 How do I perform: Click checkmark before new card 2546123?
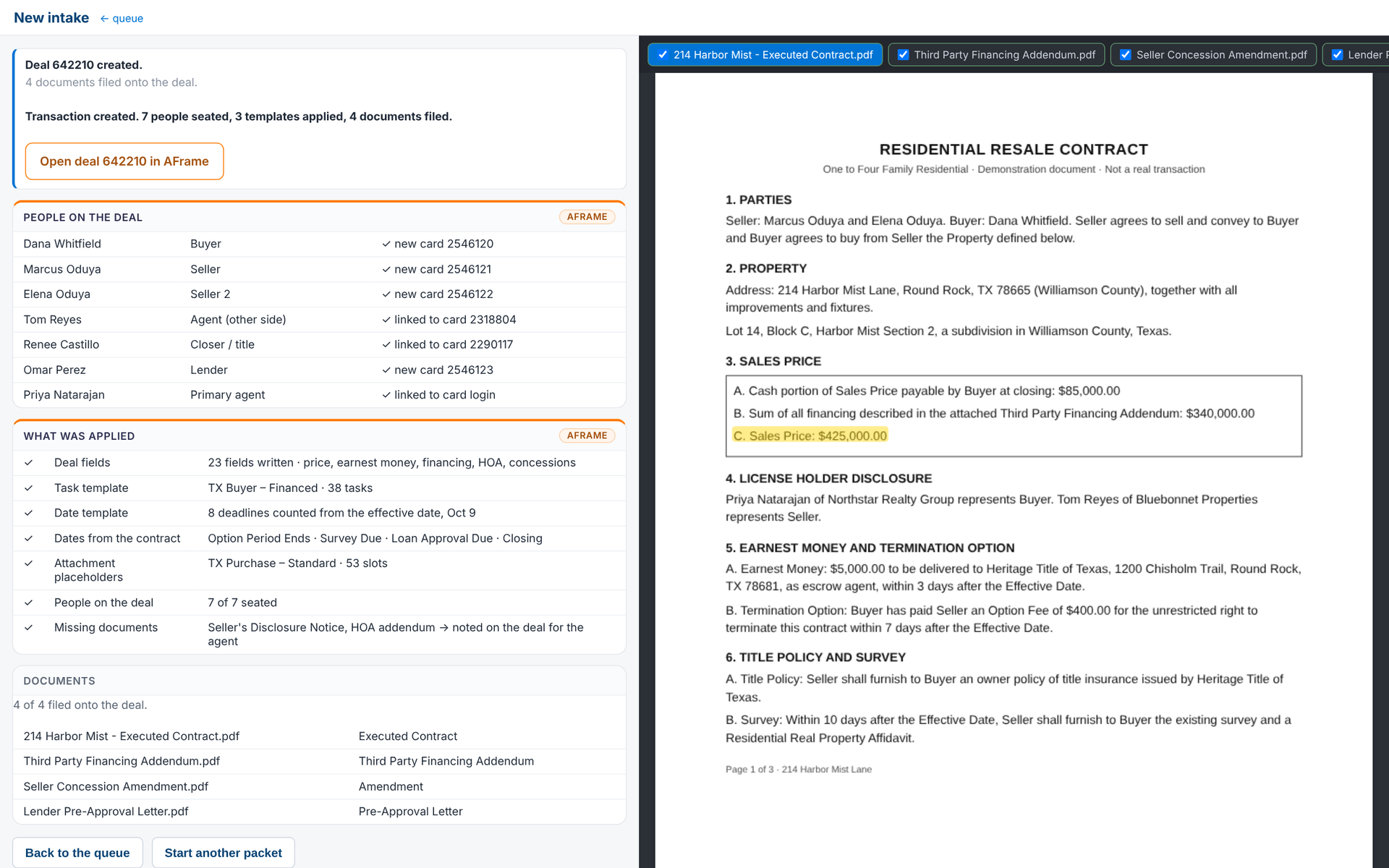point(386,370)
